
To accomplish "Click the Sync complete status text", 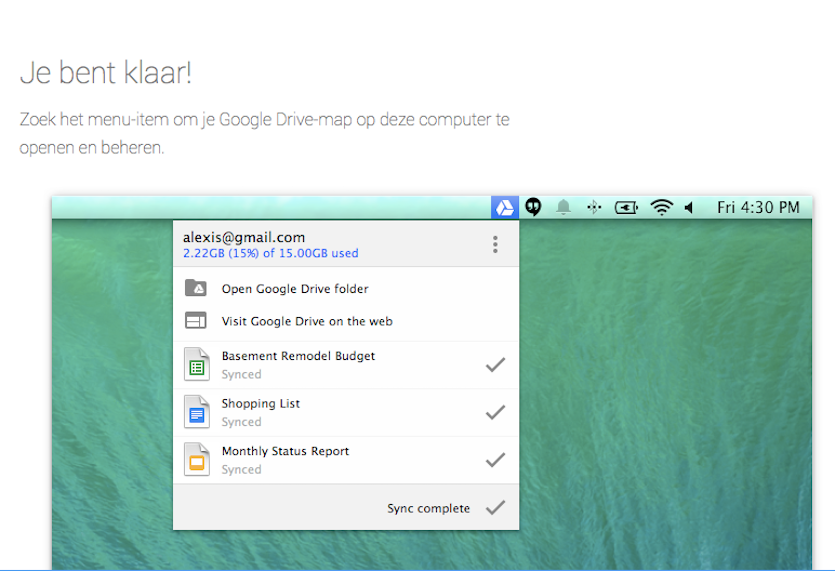I will coord(429,509).
